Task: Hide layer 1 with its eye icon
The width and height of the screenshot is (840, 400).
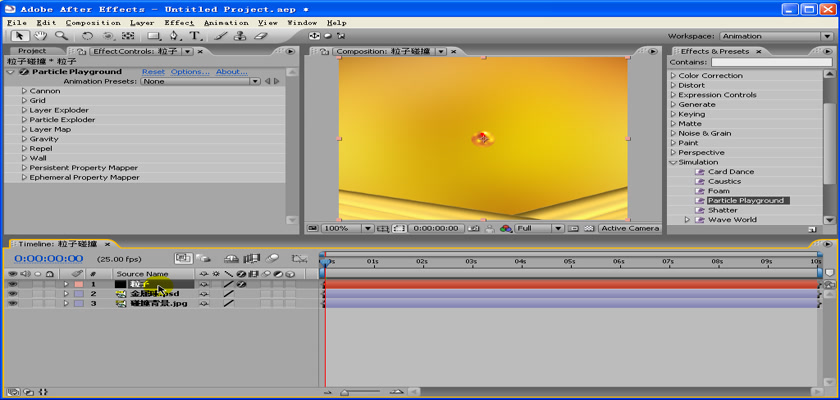Action: click(12, 284)
